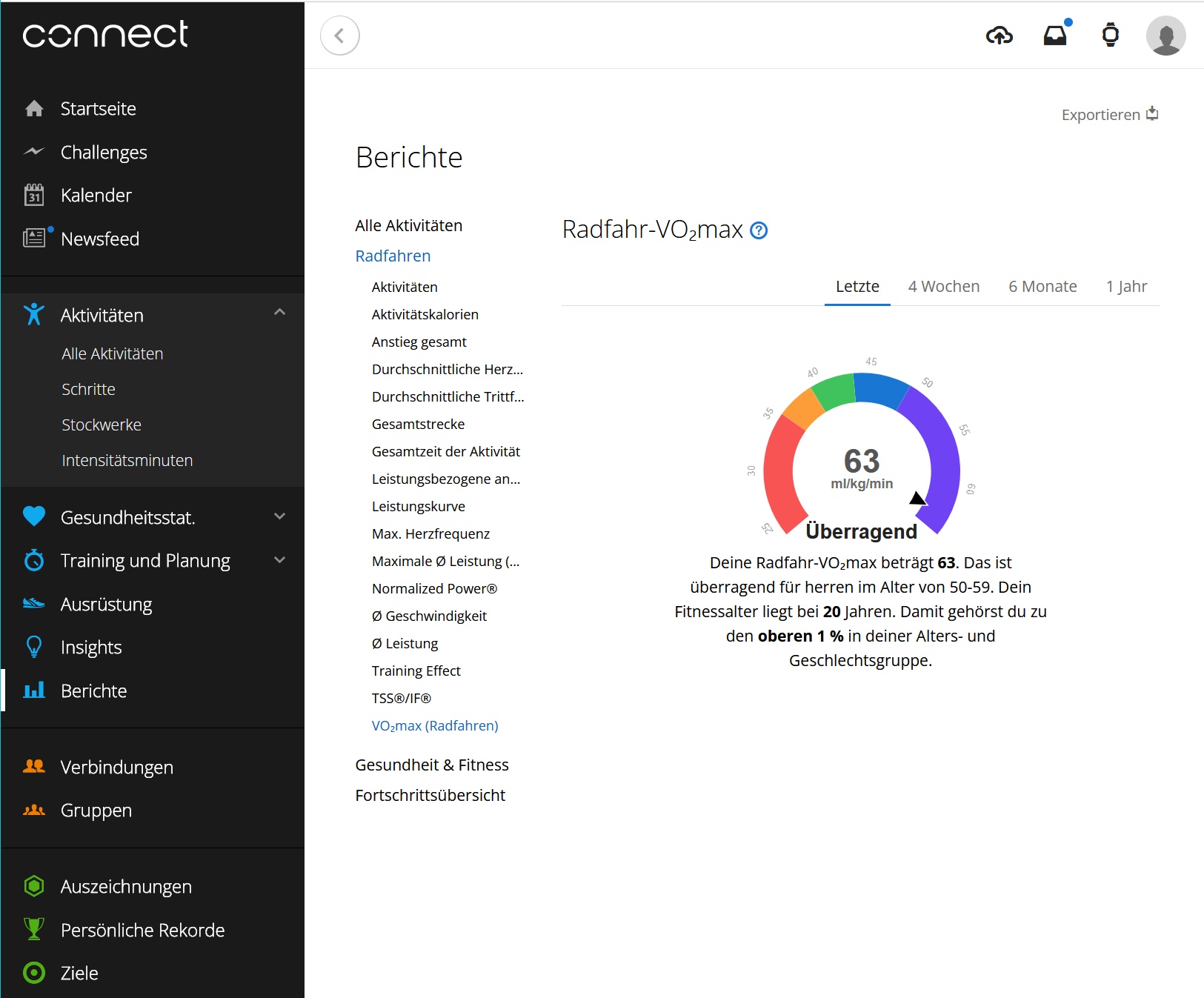Click the Gesundheitsstat. heart icon

pos(34,516)
